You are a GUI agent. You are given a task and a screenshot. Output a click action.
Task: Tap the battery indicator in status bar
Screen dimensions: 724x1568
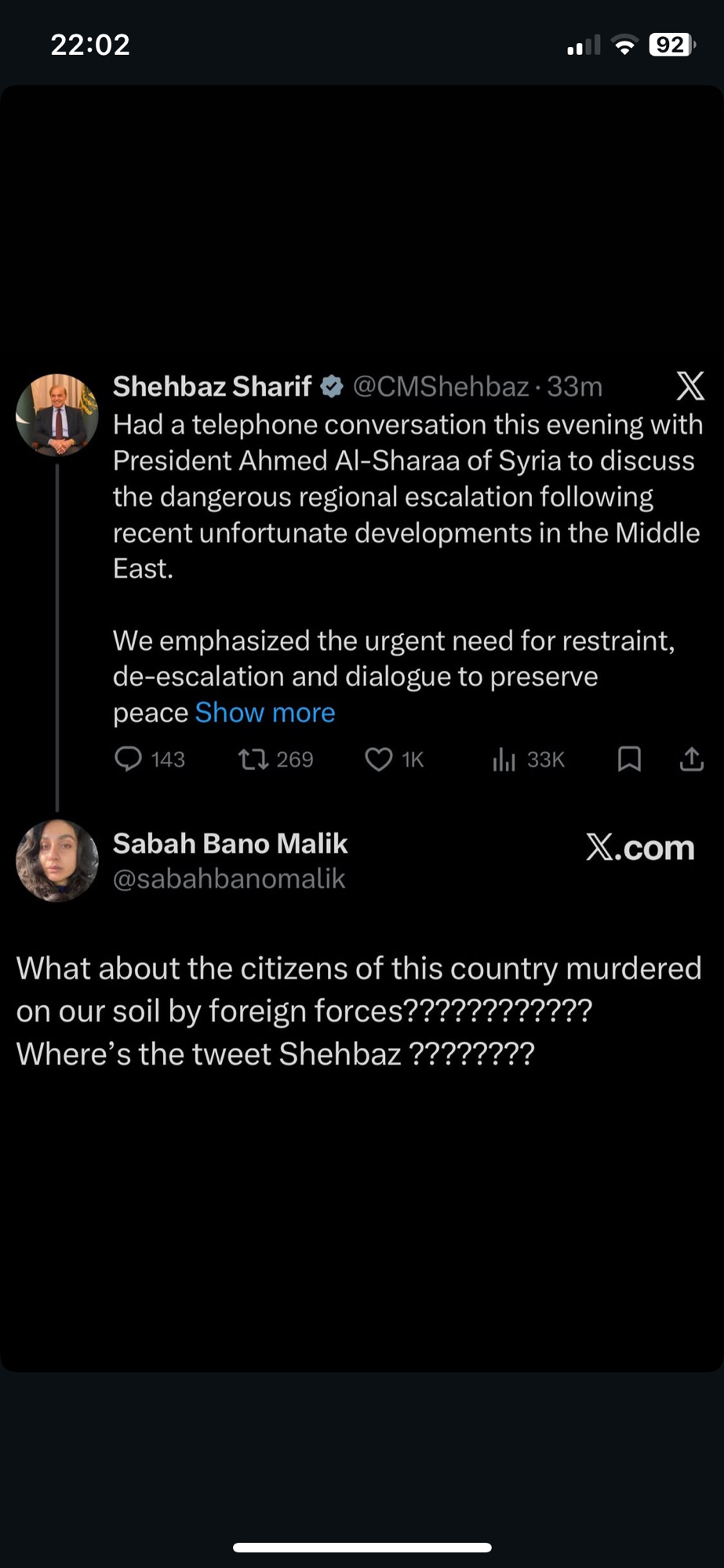click(671, 45)
